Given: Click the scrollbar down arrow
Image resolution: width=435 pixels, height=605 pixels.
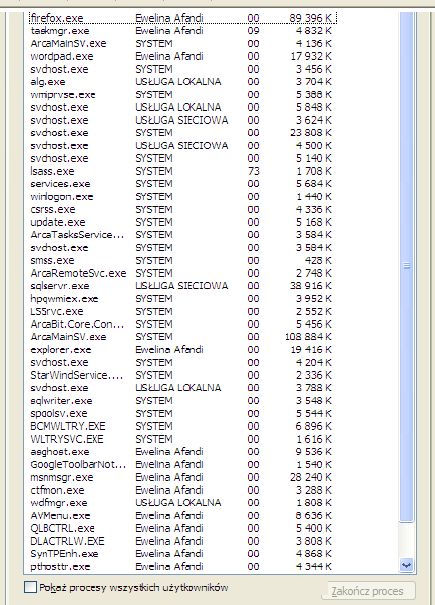Looking at the screenshot, I should pyautogui.click(x=406, y=565).
